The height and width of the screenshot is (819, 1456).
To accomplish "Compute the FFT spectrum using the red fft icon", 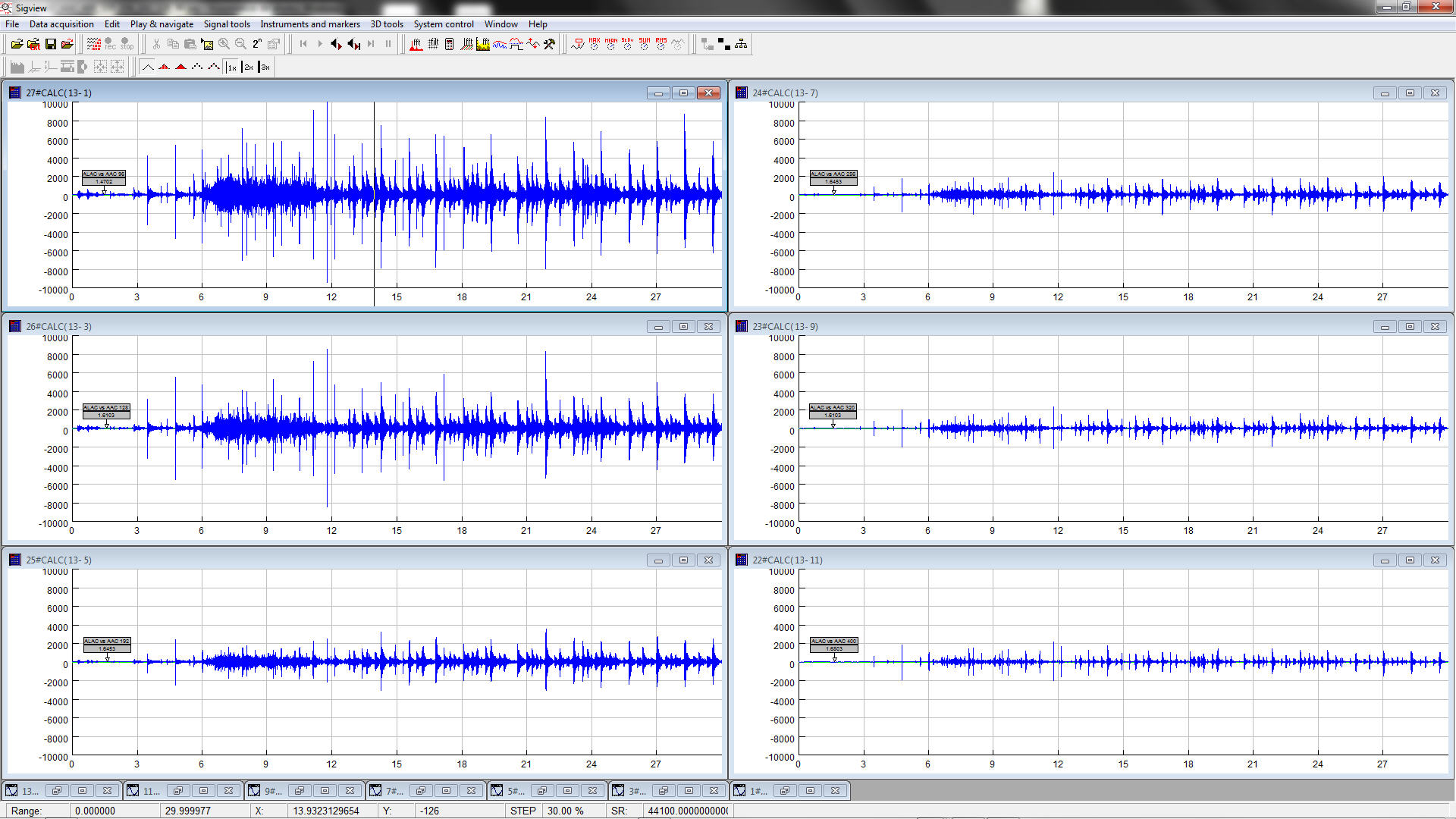I will click(416, 44).
